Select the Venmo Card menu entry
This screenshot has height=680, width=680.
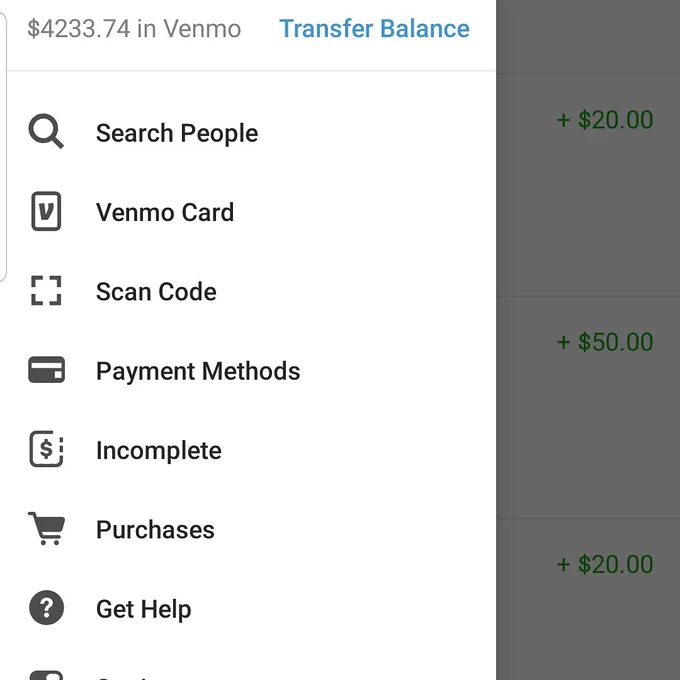point(248,212)
